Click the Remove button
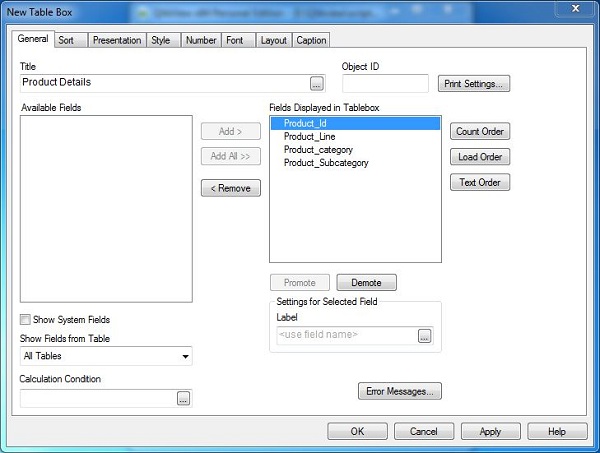The width and height of the screenshot is (600, 453). click(x=231, y=188)
